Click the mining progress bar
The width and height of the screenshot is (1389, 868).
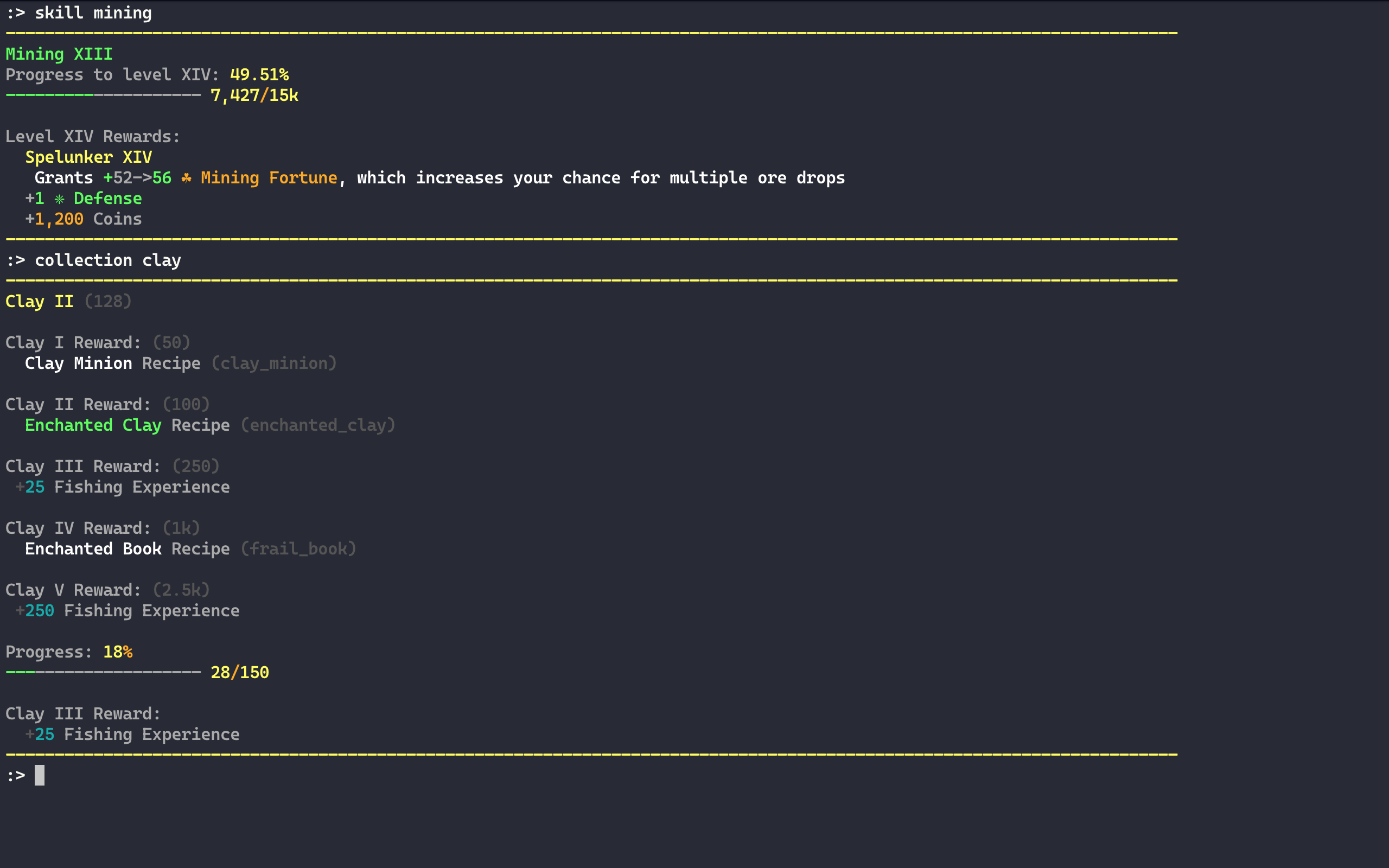click(x=103, y=95)
